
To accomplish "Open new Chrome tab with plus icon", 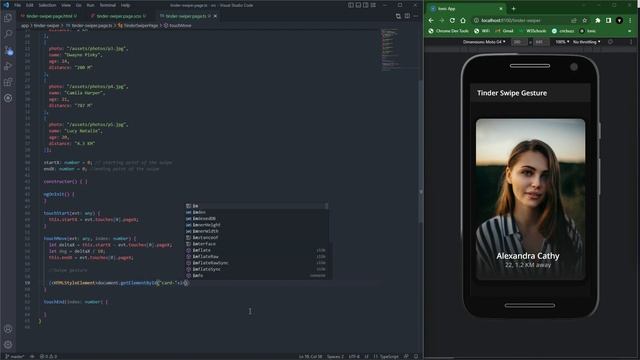I will [x=513, y=9].
